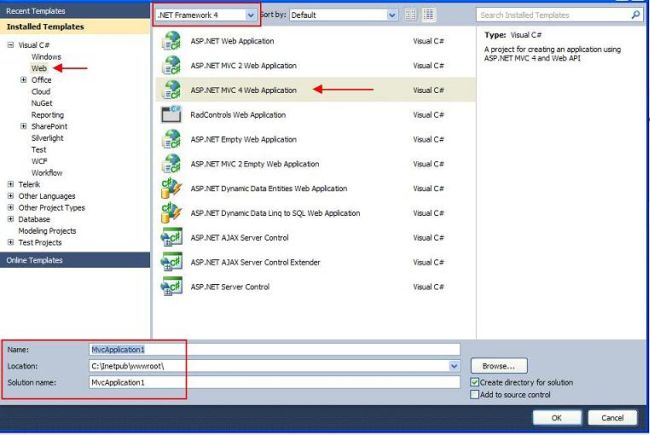Image resolution: width=650 pixels, height=435 pixels.
Task: Toggle Create directory for solution checkbox
Action: (x=475, y=382)
